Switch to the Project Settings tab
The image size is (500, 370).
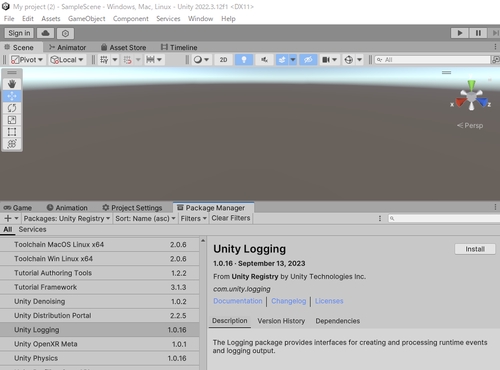click(x=132, y=208)
